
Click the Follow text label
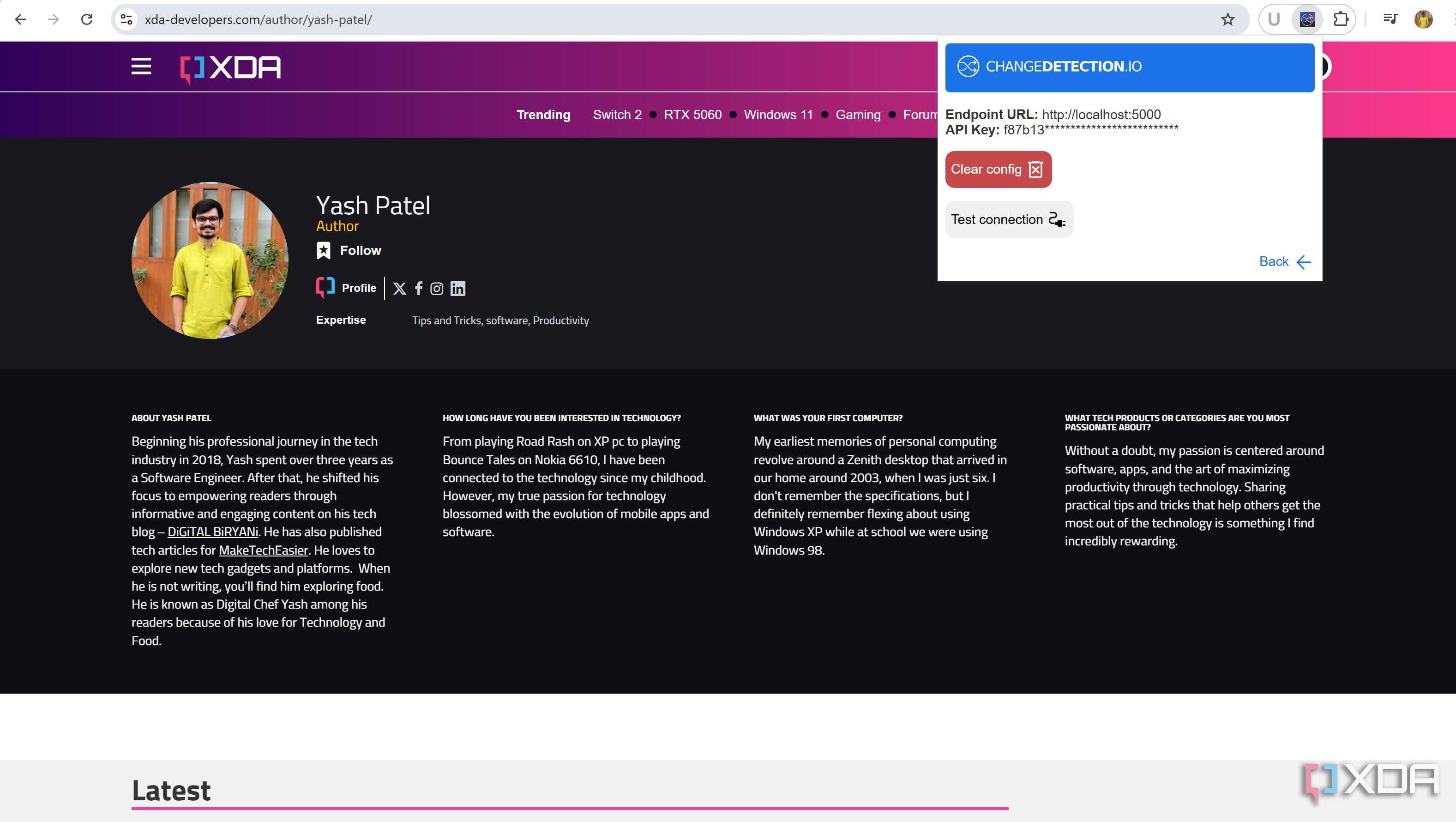(361, 250)
